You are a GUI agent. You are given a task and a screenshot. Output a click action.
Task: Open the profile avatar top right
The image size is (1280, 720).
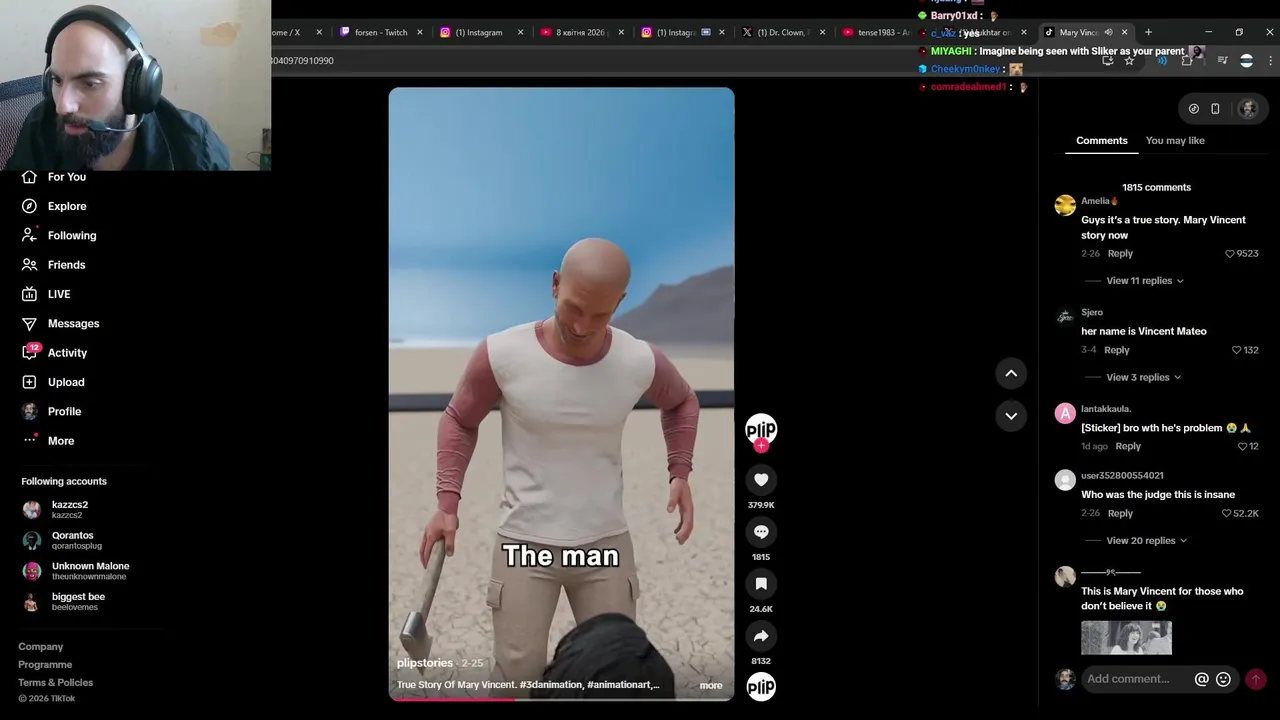tap(1247, 109)
